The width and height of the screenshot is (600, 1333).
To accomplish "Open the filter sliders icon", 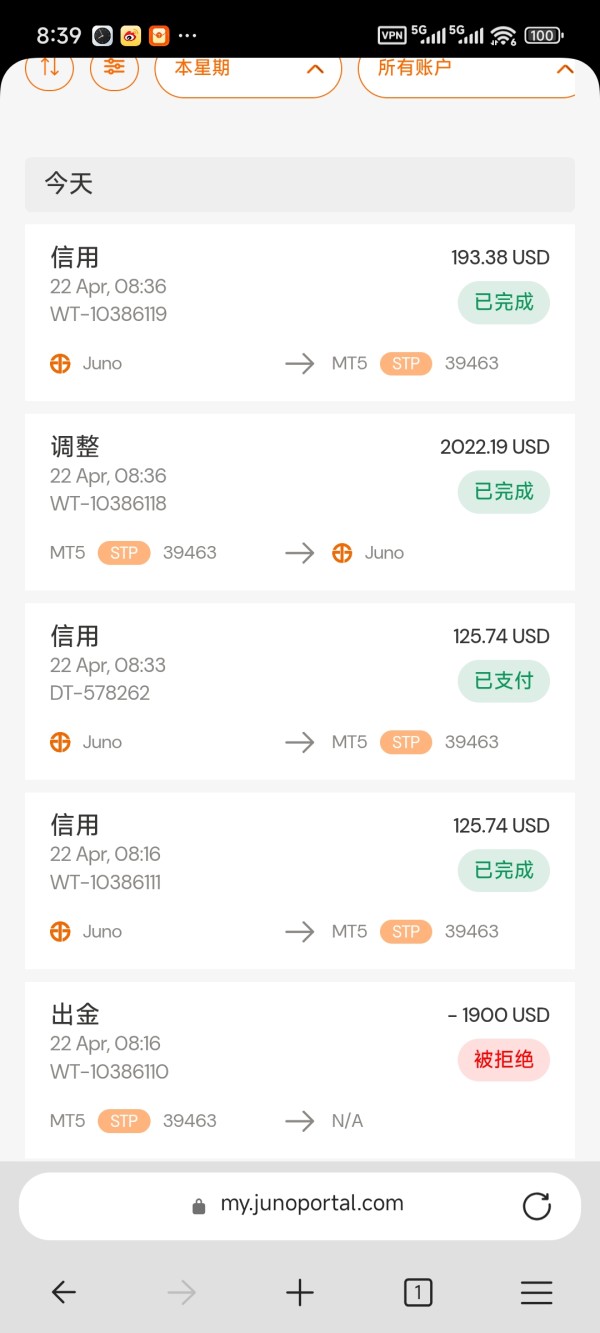I will coord(114,69).
